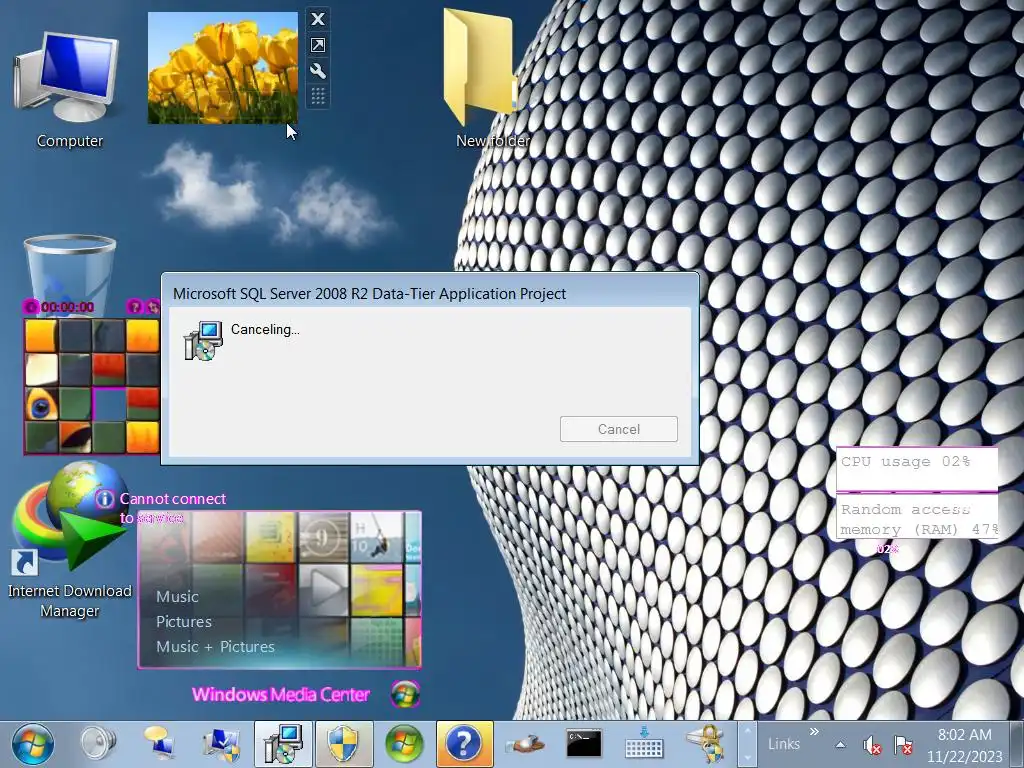Image resolution: width=1024 pixels, height=768 pixels.
Task: Click the chat bubbles computer taskbar icon
Action: click(x=159, y=744)
